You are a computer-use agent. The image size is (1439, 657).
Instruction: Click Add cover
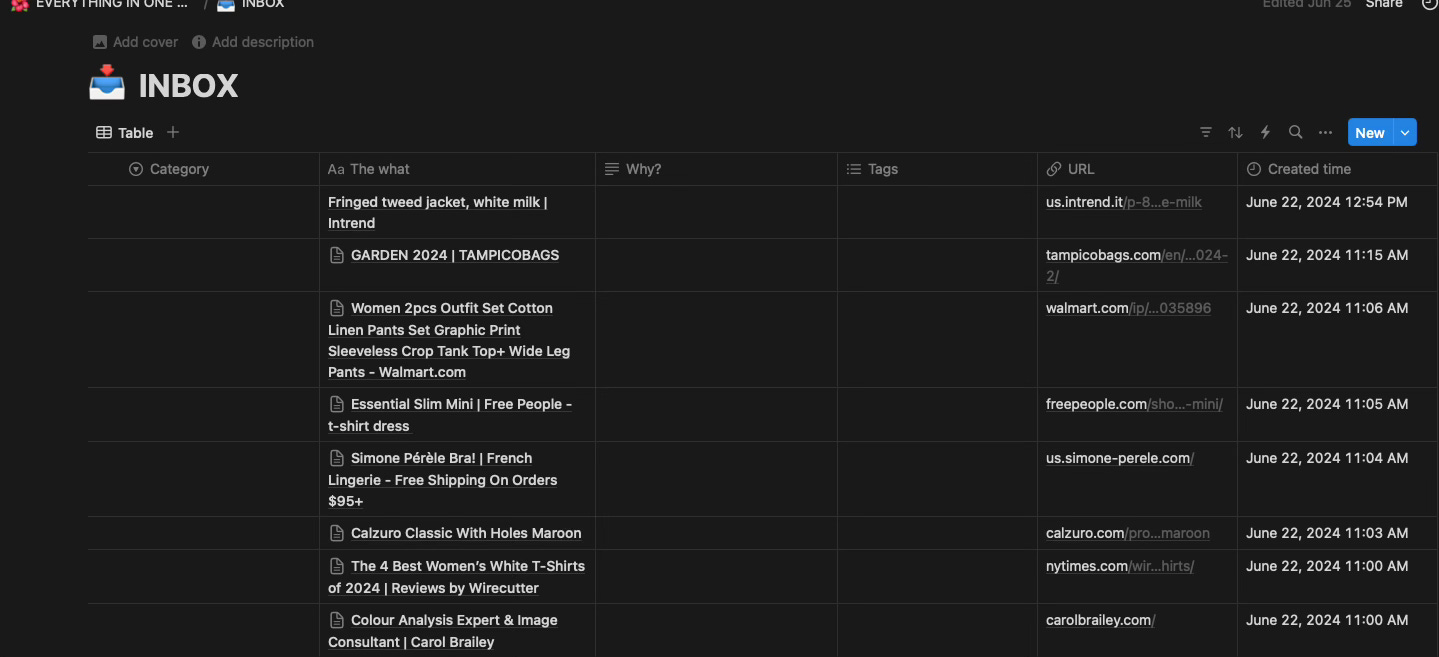coord(135,42)
